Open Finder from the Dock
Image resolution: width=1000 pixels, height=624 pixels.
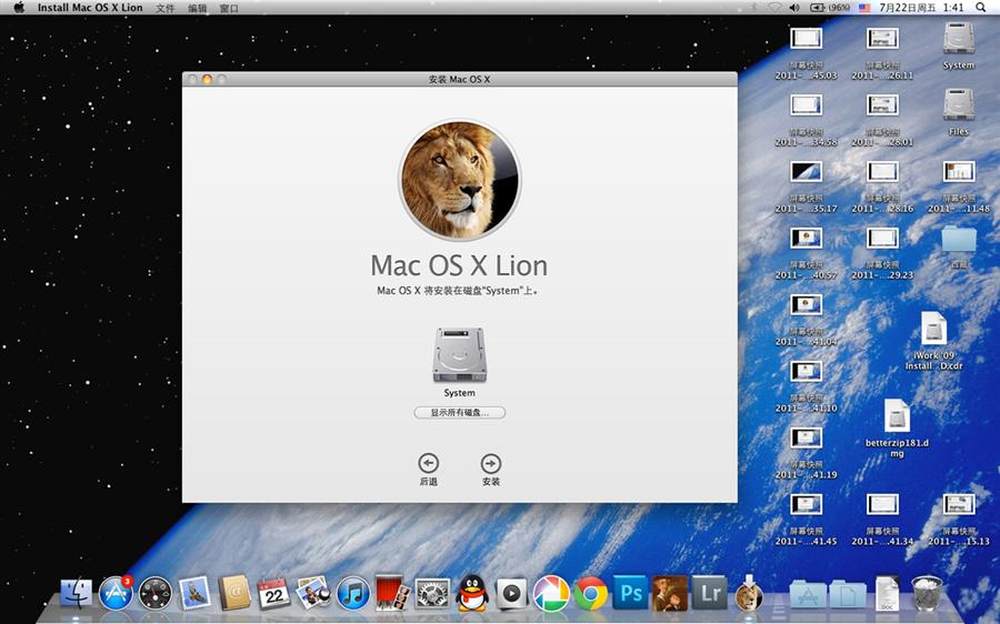click(77, 593)
